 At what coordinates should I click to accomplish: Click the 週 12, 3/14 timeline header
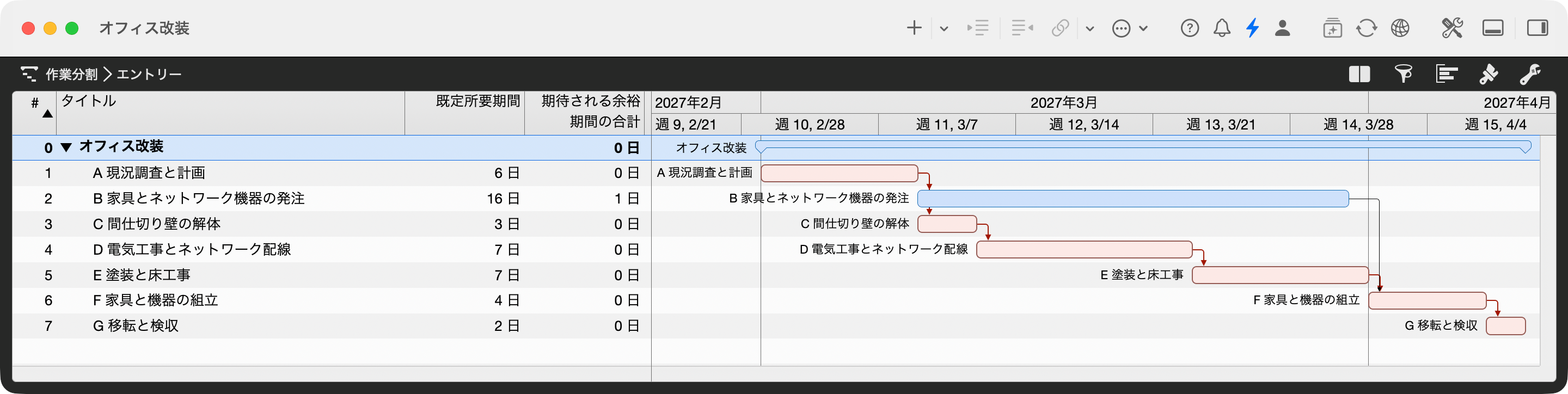pyautogui.click(x=1083, y=125)
